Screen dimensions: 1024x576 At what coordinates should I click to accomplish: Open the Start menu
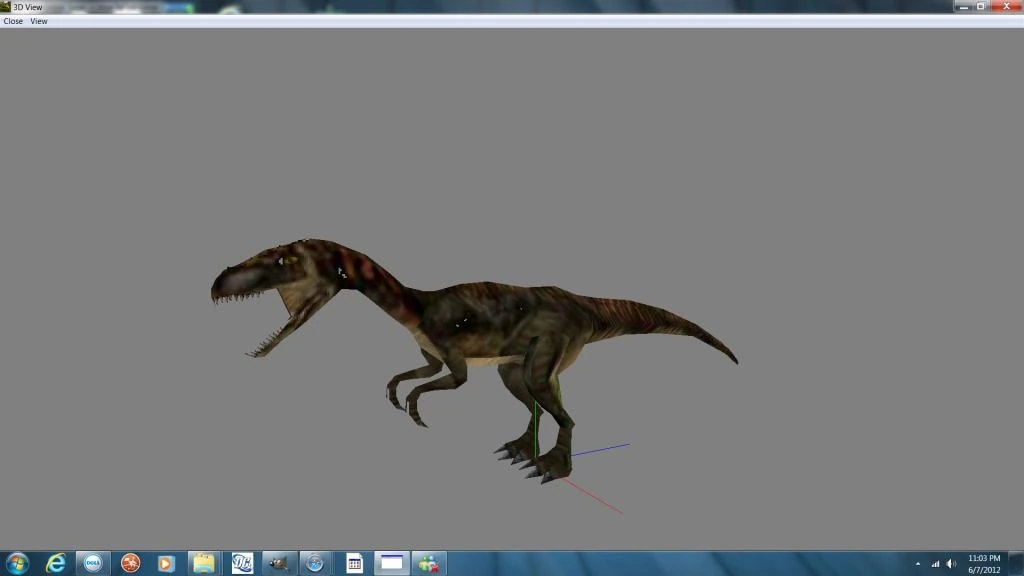(18, 563)
